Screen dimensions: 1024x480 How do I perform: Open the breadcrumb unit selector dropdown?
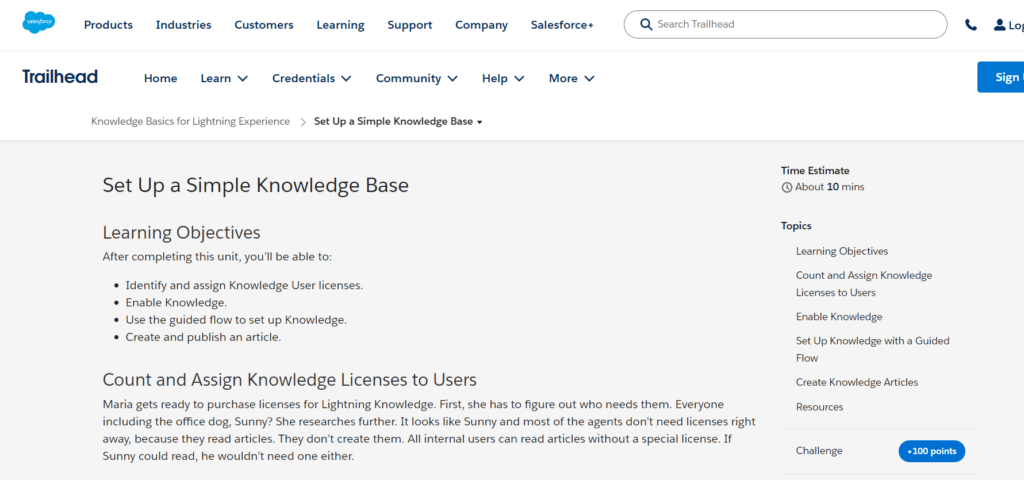click(480, 122)
